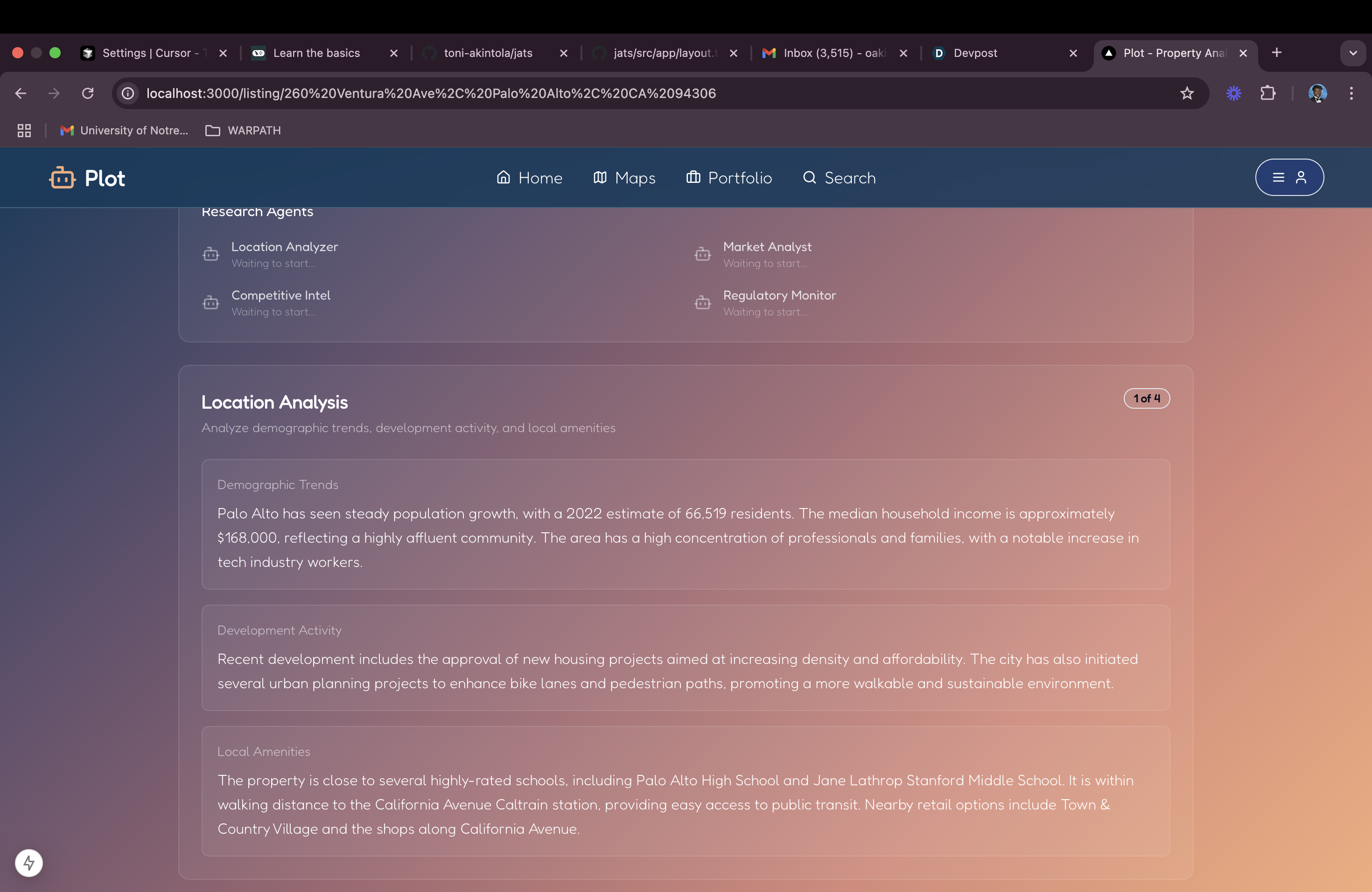Click the Market Analyst robot icon
Viewport: 1372px width, 892px height.
point(703,254)
